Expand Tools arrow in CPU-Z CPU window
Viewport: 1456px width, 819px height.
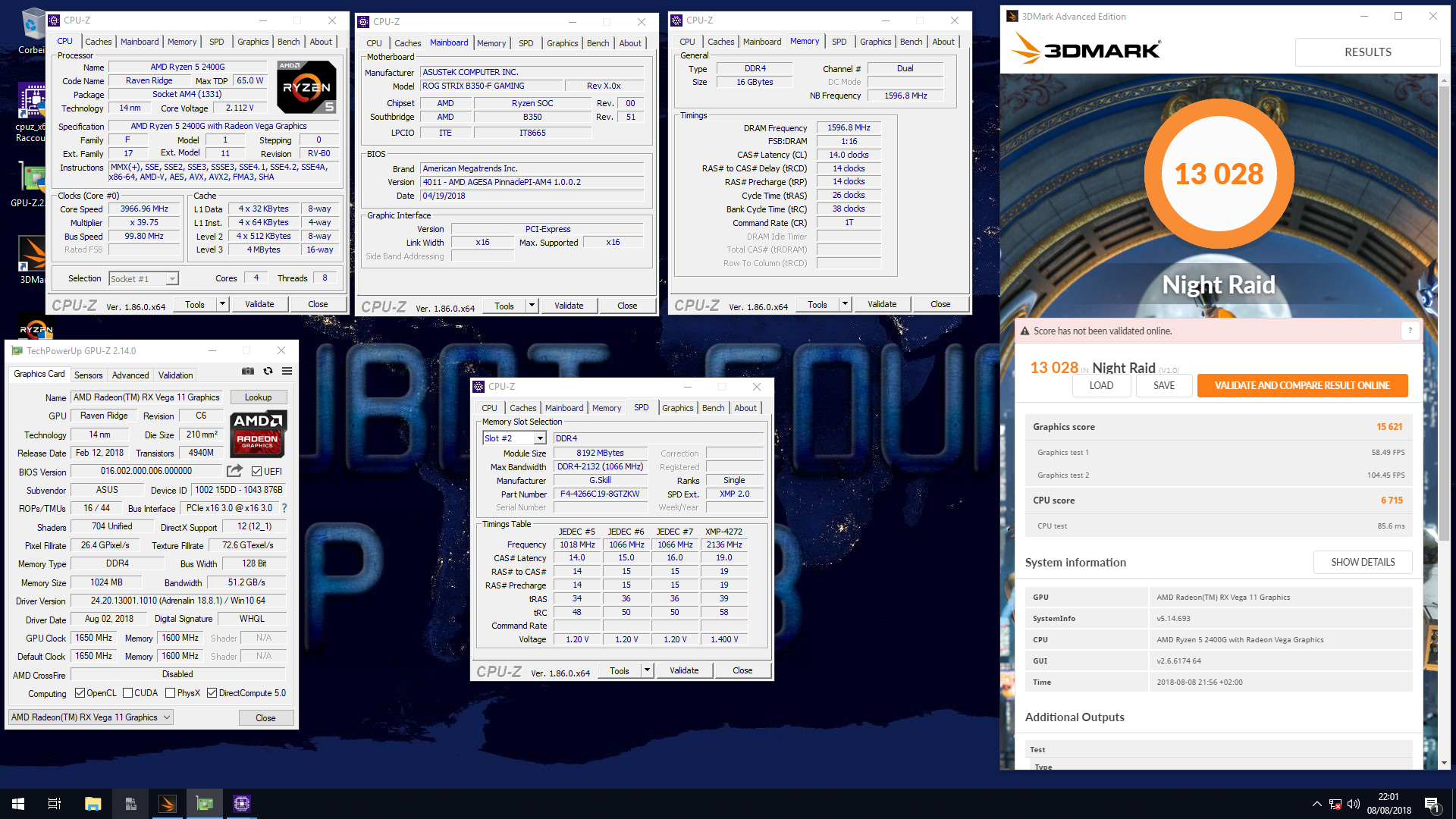tap(222, 304)
